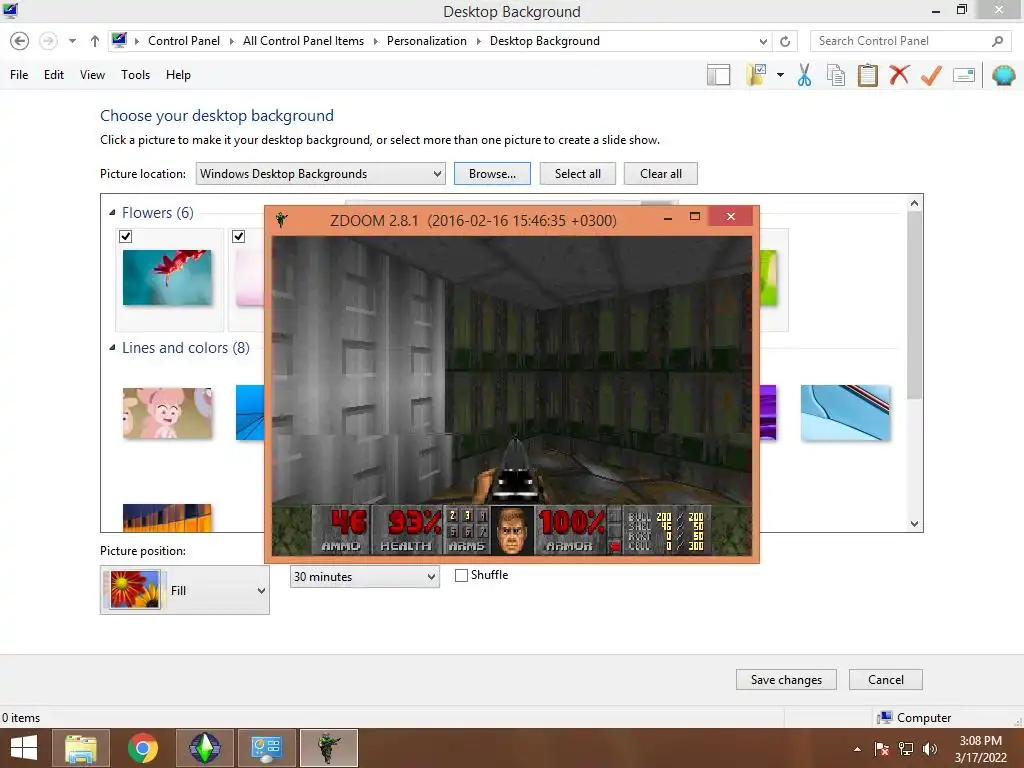Click the Forward navigation arrow
The height and width of the screenshot is (768, 1024).
pyautogui.click(x=48, y=41)
